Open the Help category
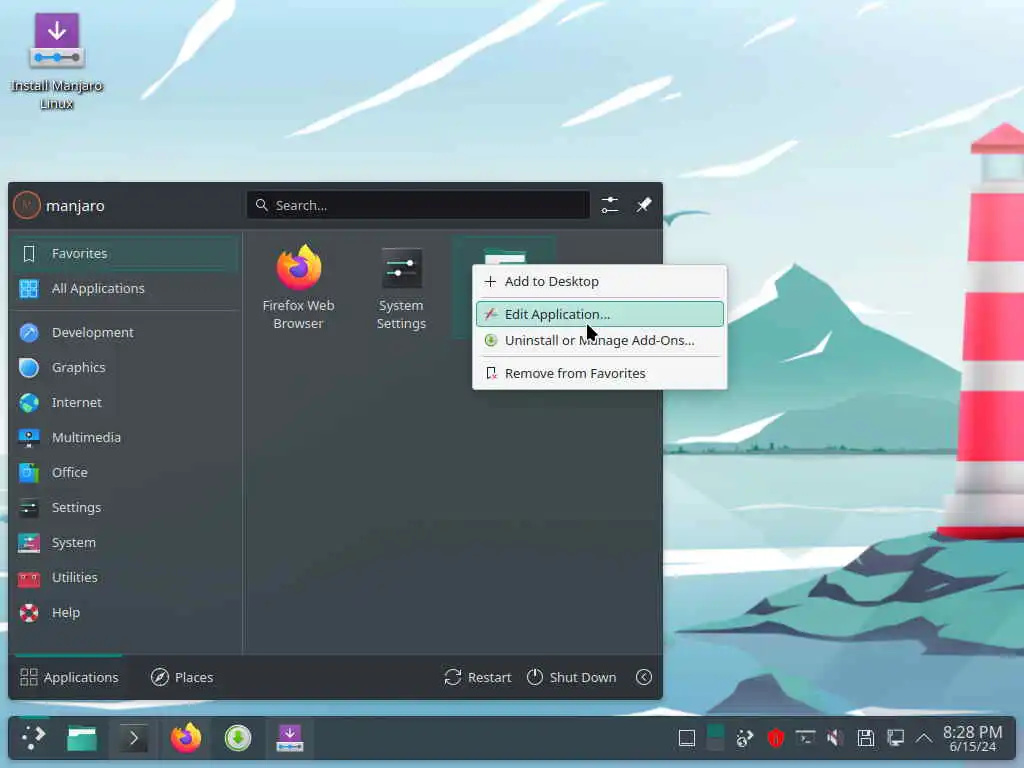This screenshot has height=768, width=1024. 125,613
